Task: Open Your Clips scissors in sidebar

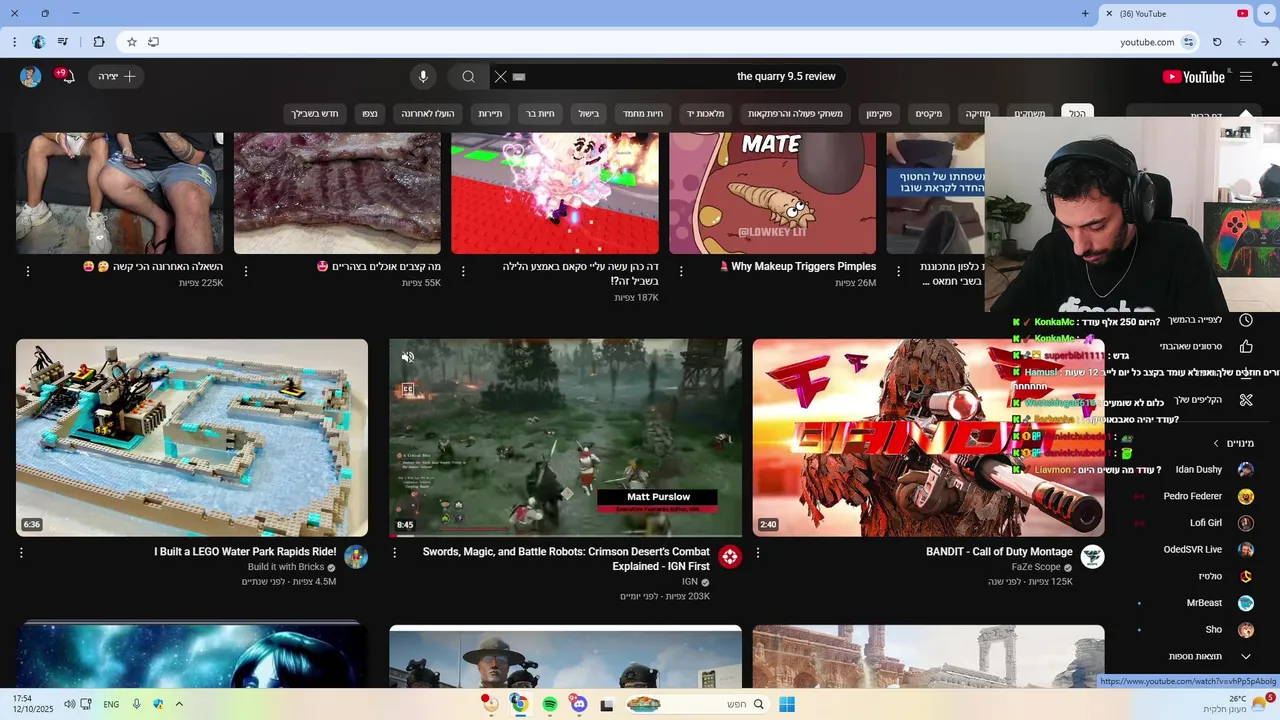Action: pos(1246,400)
